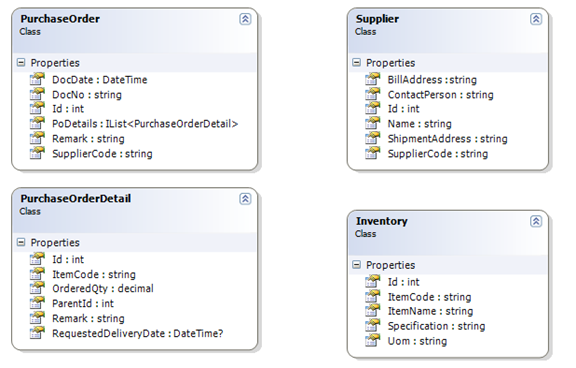Click property icon beside ContactPerson
Screen dimensions: 576x368
372,94
